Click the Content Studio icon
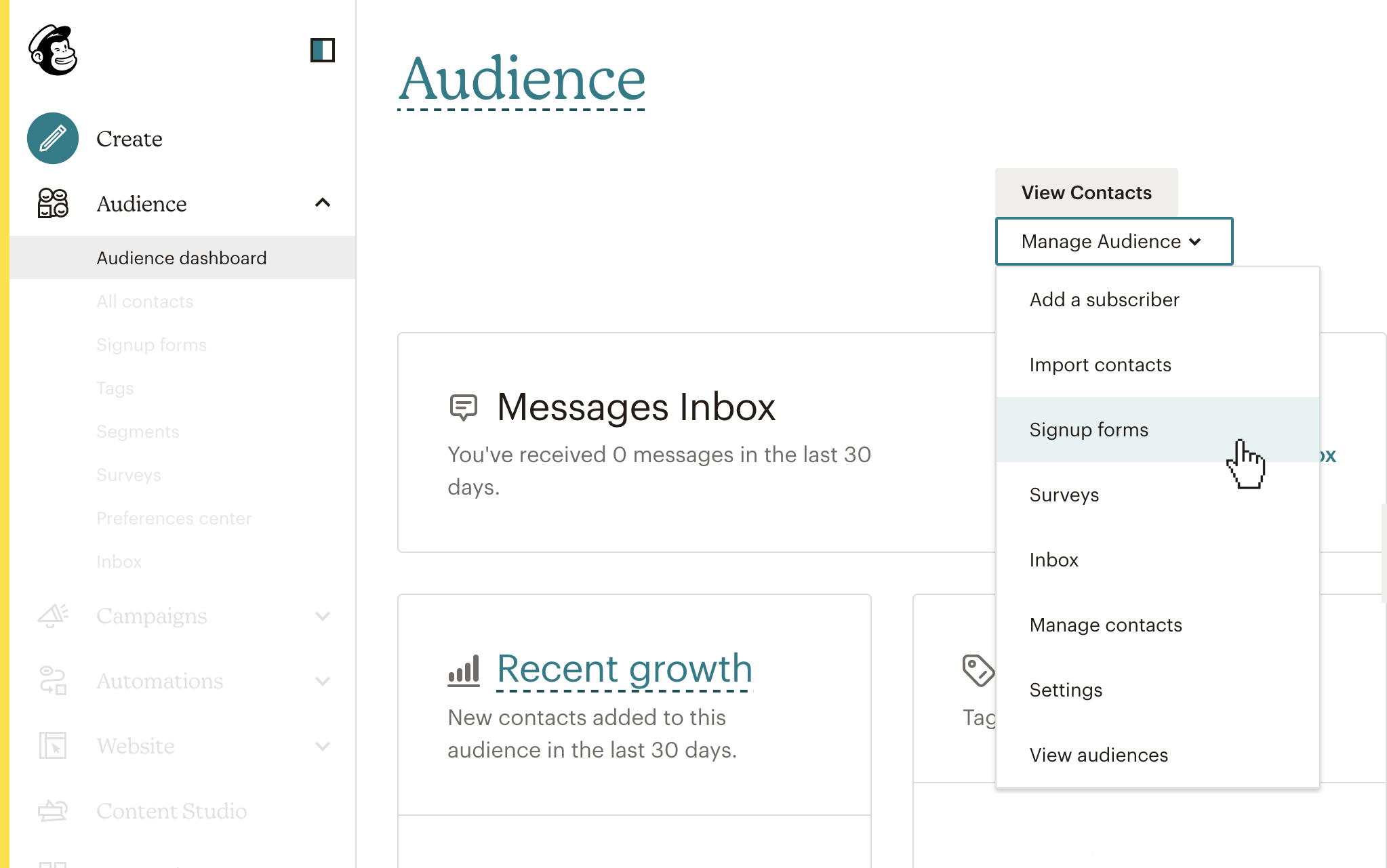 coord(53,810)
